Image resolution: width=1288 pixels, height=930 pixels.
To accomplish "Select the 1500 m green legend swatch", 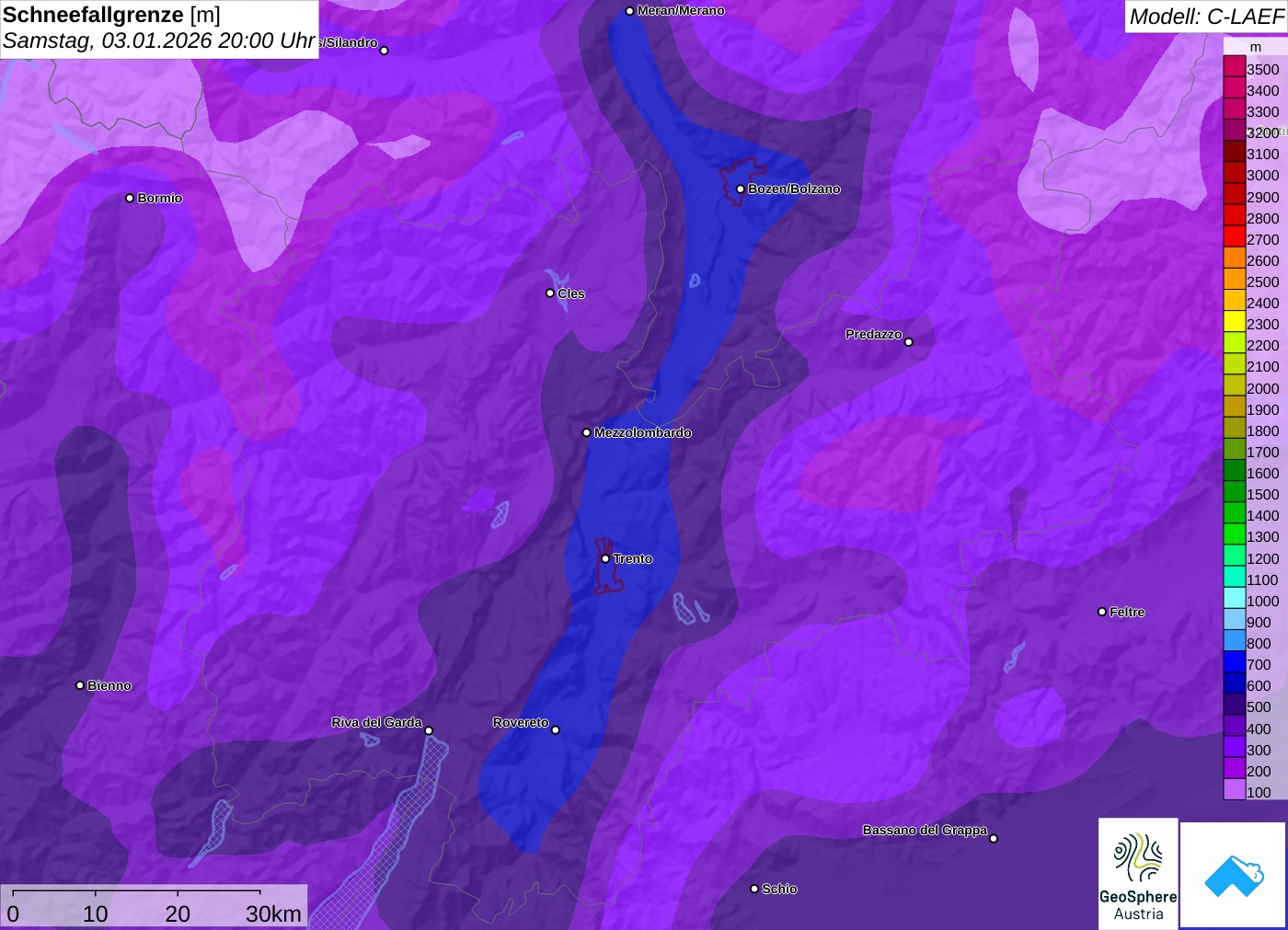I will (x=1235, y=492).
